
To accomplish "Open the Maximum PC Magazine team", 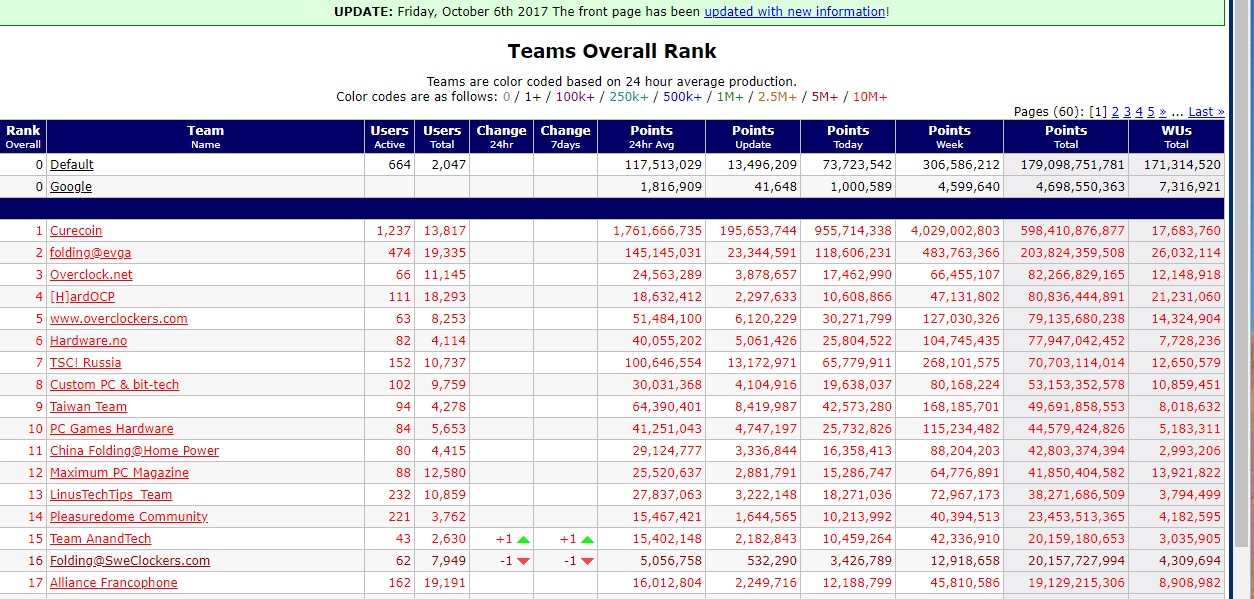I will pyautogui.click(x=119, y=473).
